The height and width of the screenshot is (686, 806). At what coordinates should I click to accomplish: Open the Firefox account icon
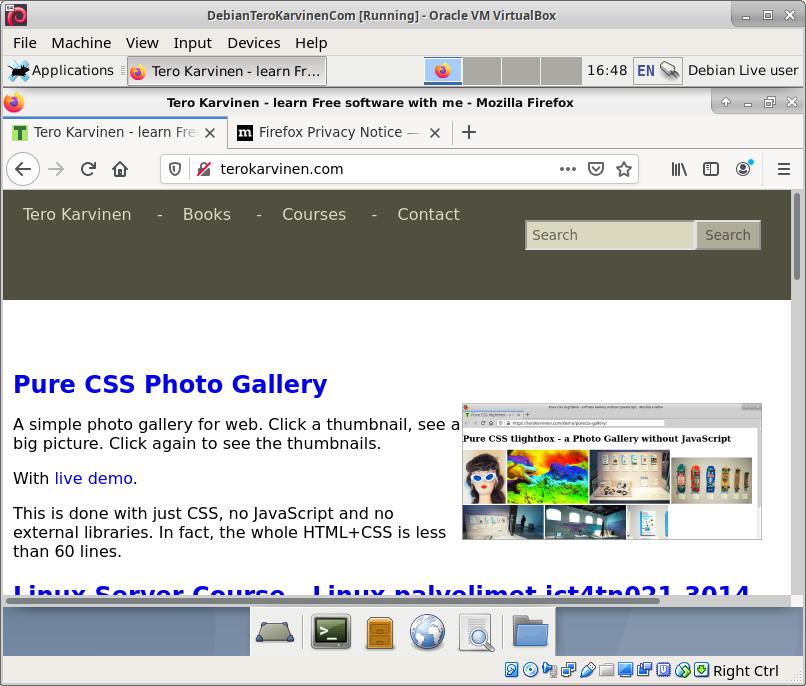(x=743, y=169)
